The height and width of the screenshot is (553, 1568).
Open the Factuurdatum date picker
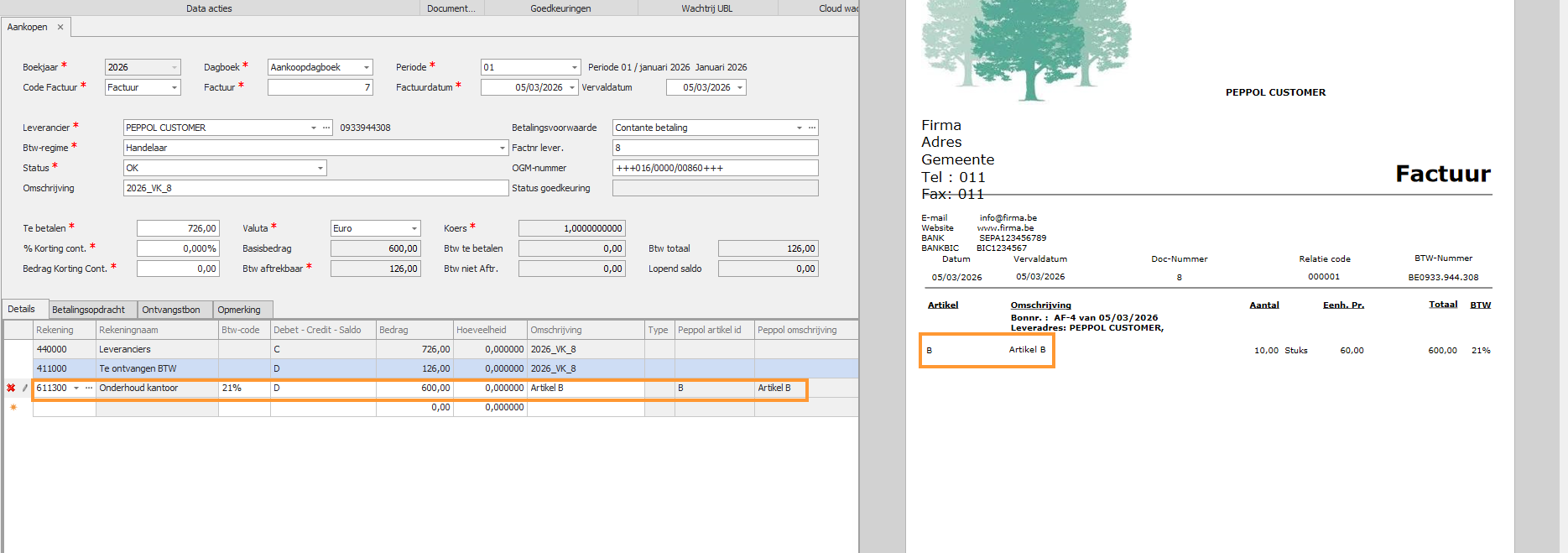[572, 87]
